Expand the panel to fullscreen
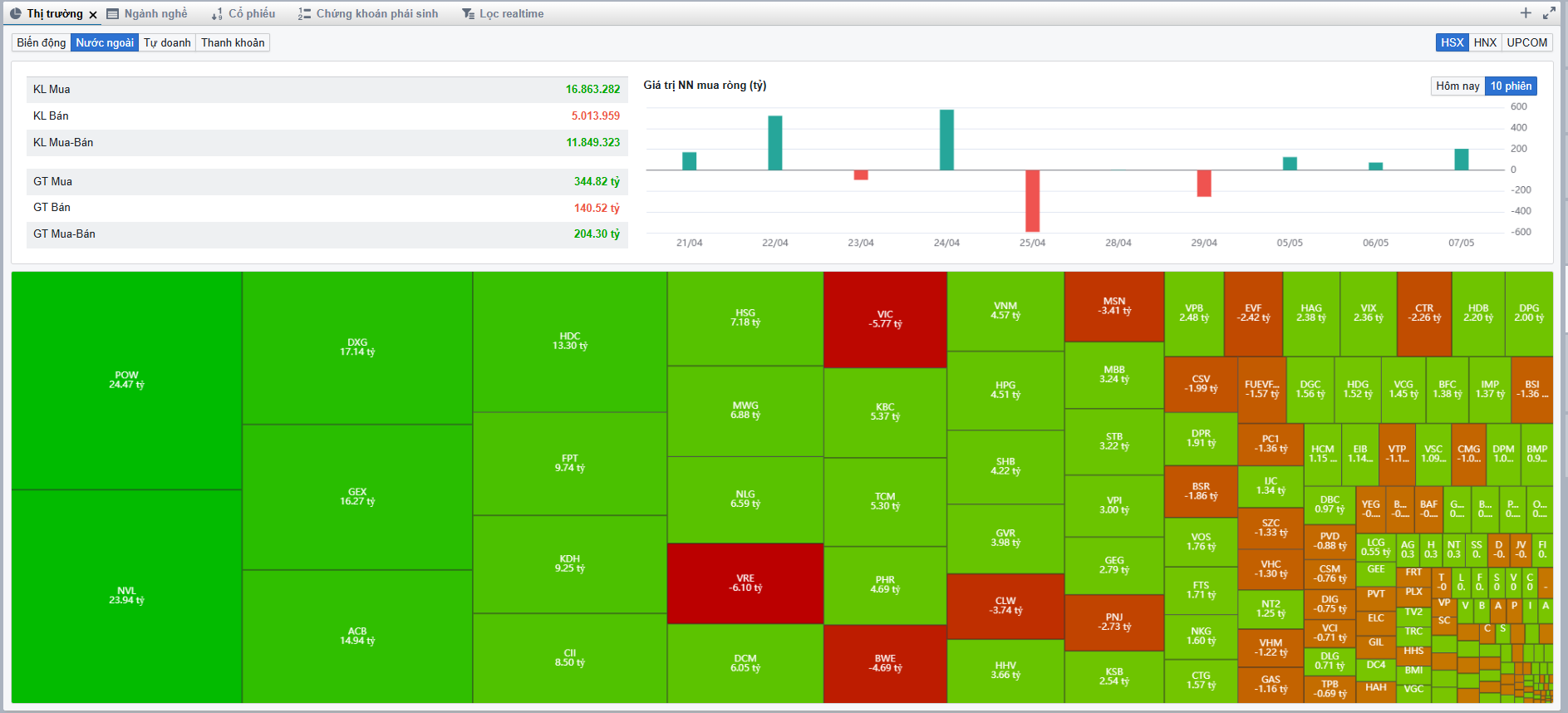 (1549, 13)
